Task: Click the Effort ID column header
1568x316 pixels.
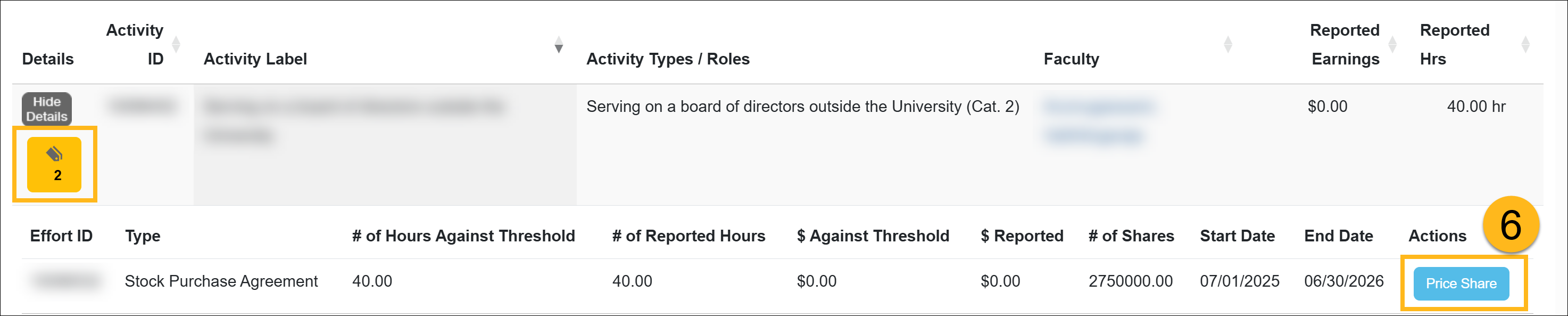Action: pyautogui.click(x=61, y=236)
